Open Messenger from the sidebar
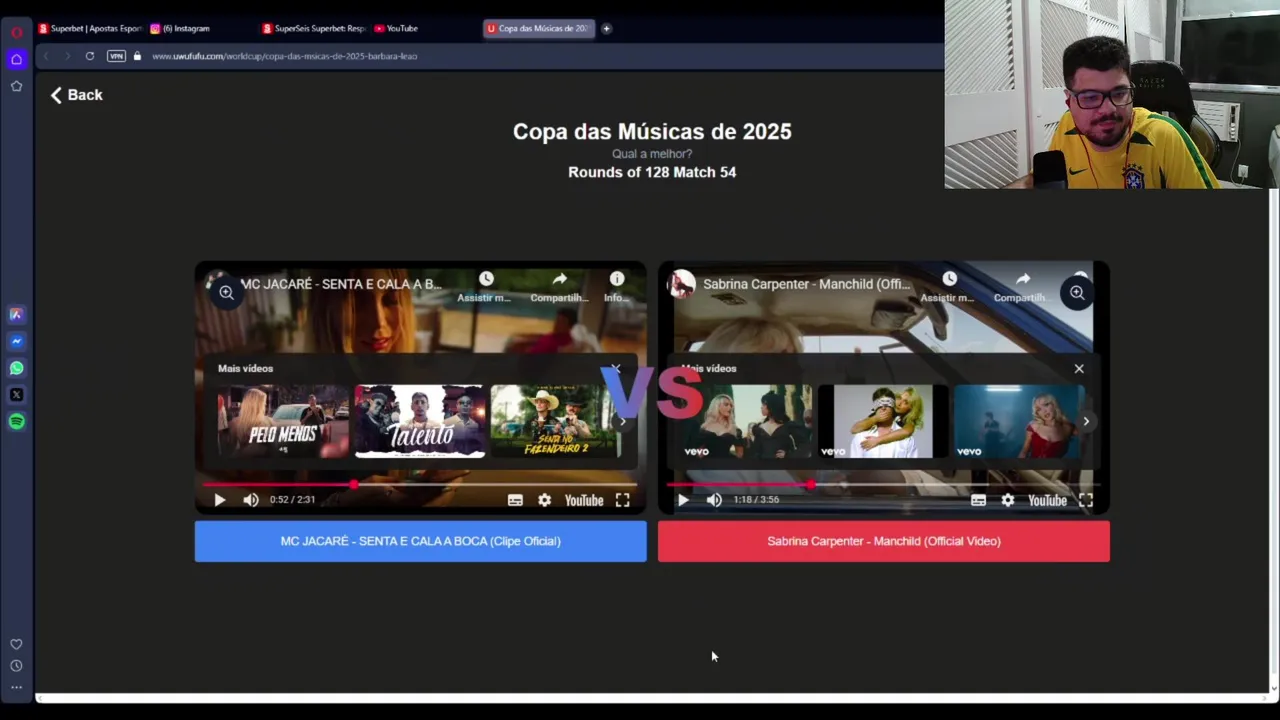The width and height of the screenshot is (1280, 720). click(16, 341)
